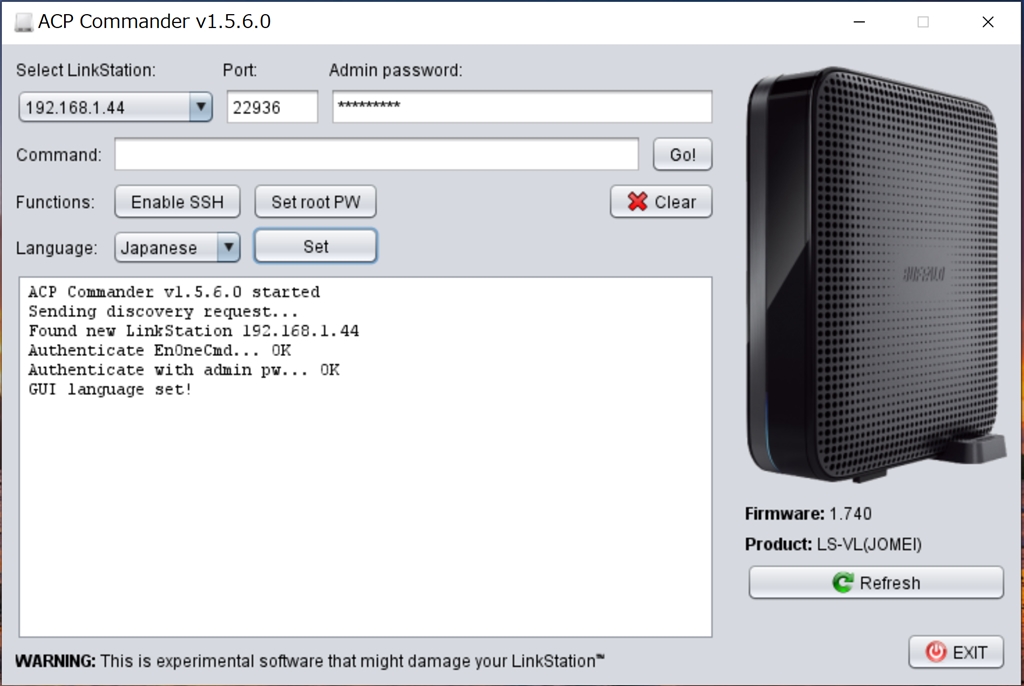Click the Firmware 1.740 label
The width and height of the screenshot is (1024, 686).
[808, 514]
